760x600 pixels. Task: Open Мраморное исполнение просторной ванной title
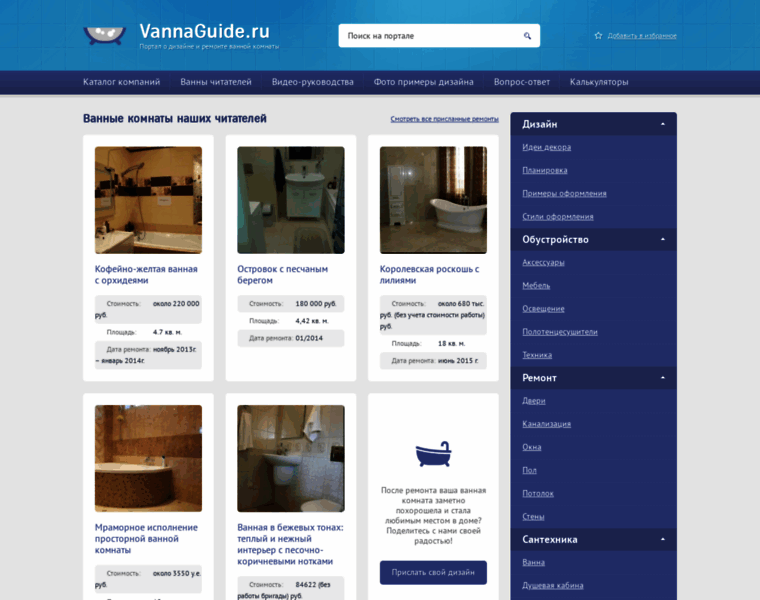146,538
